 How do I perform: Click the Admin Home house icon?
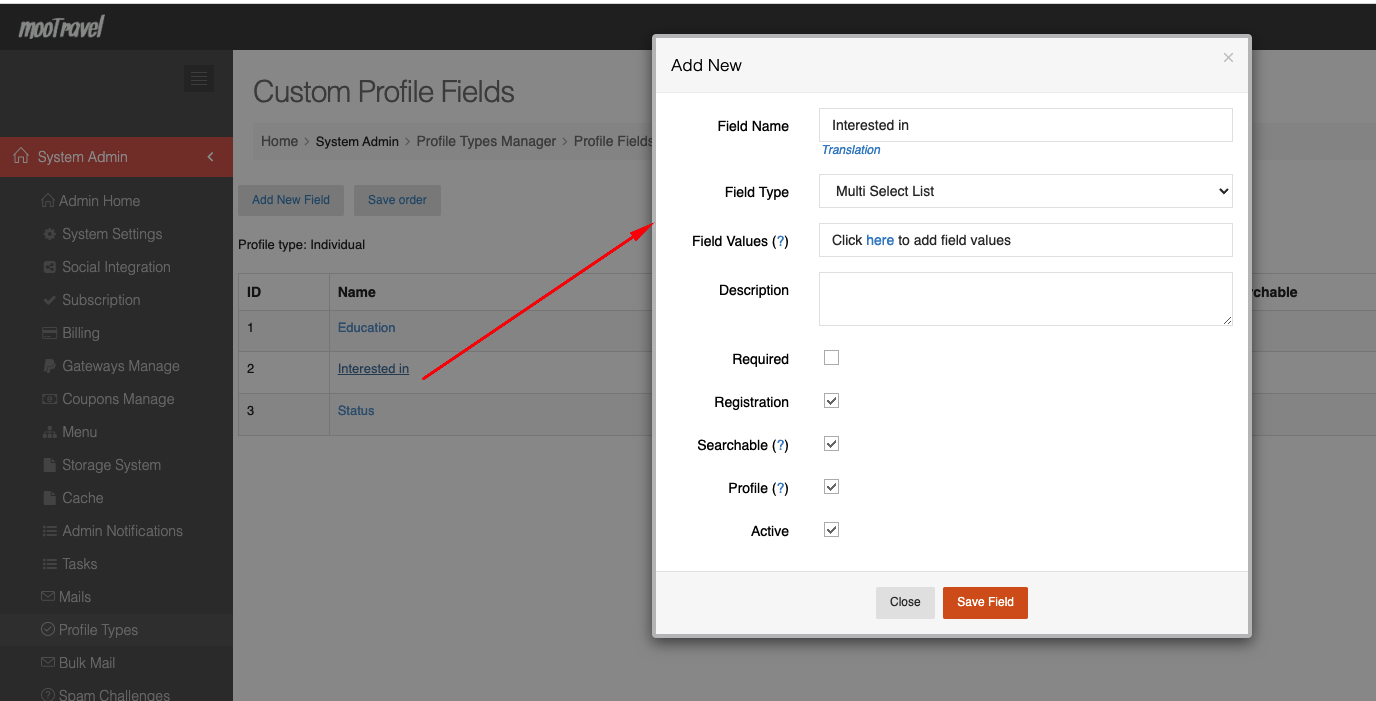[48, 201]
